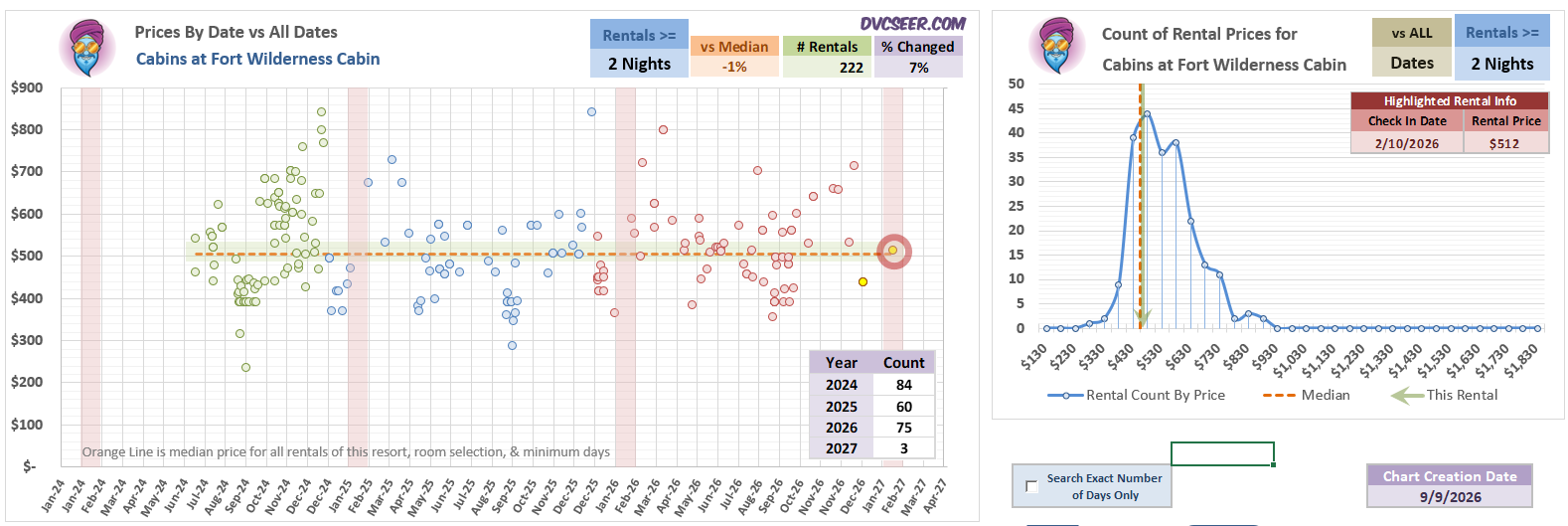Click the 2/10/2026 Check In Date cell
This screenshot has height=526, width=1568.
[1406, 143]
